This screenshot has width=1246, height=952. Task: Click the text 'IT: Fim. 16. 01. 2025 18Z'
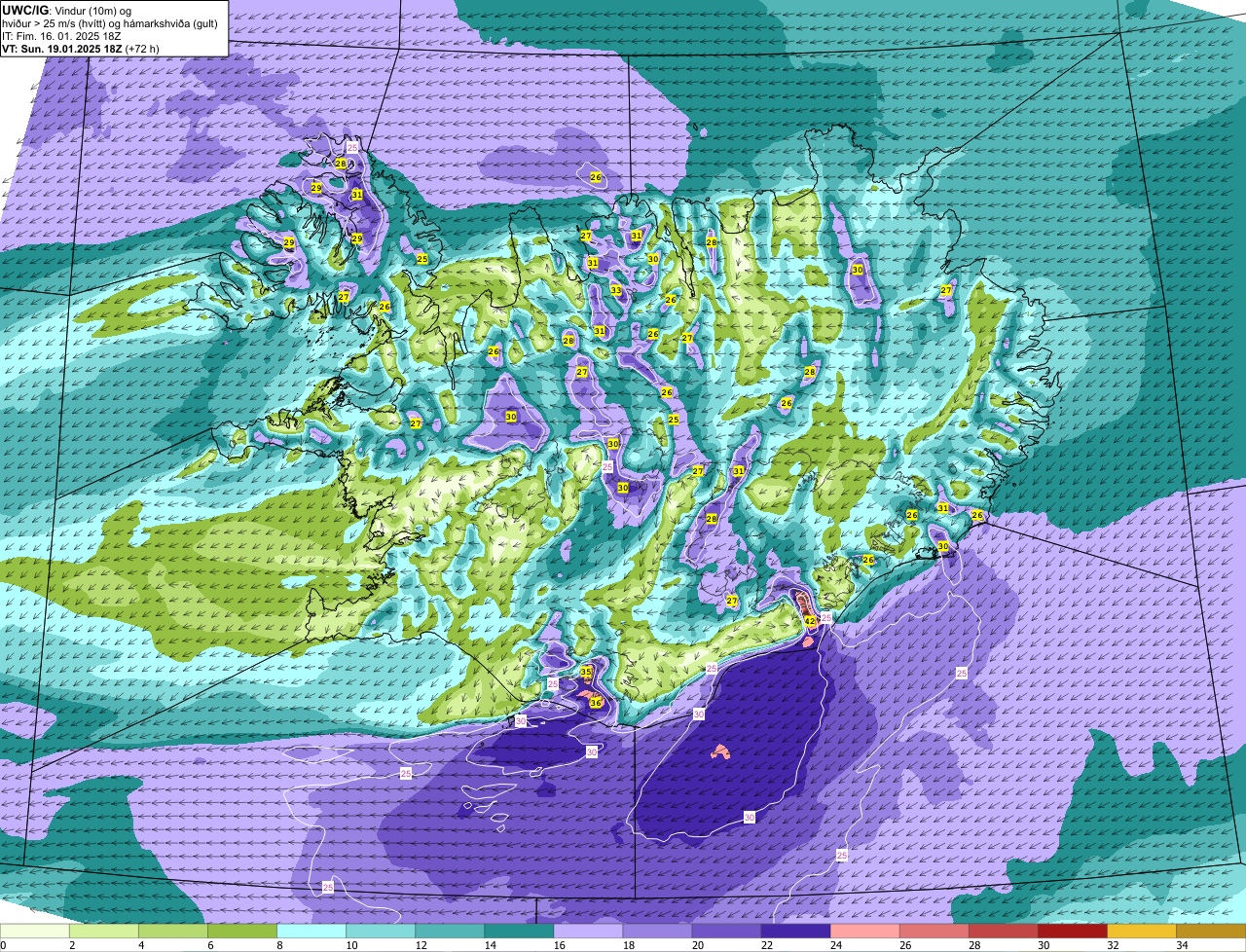click(x=60, y=35)
